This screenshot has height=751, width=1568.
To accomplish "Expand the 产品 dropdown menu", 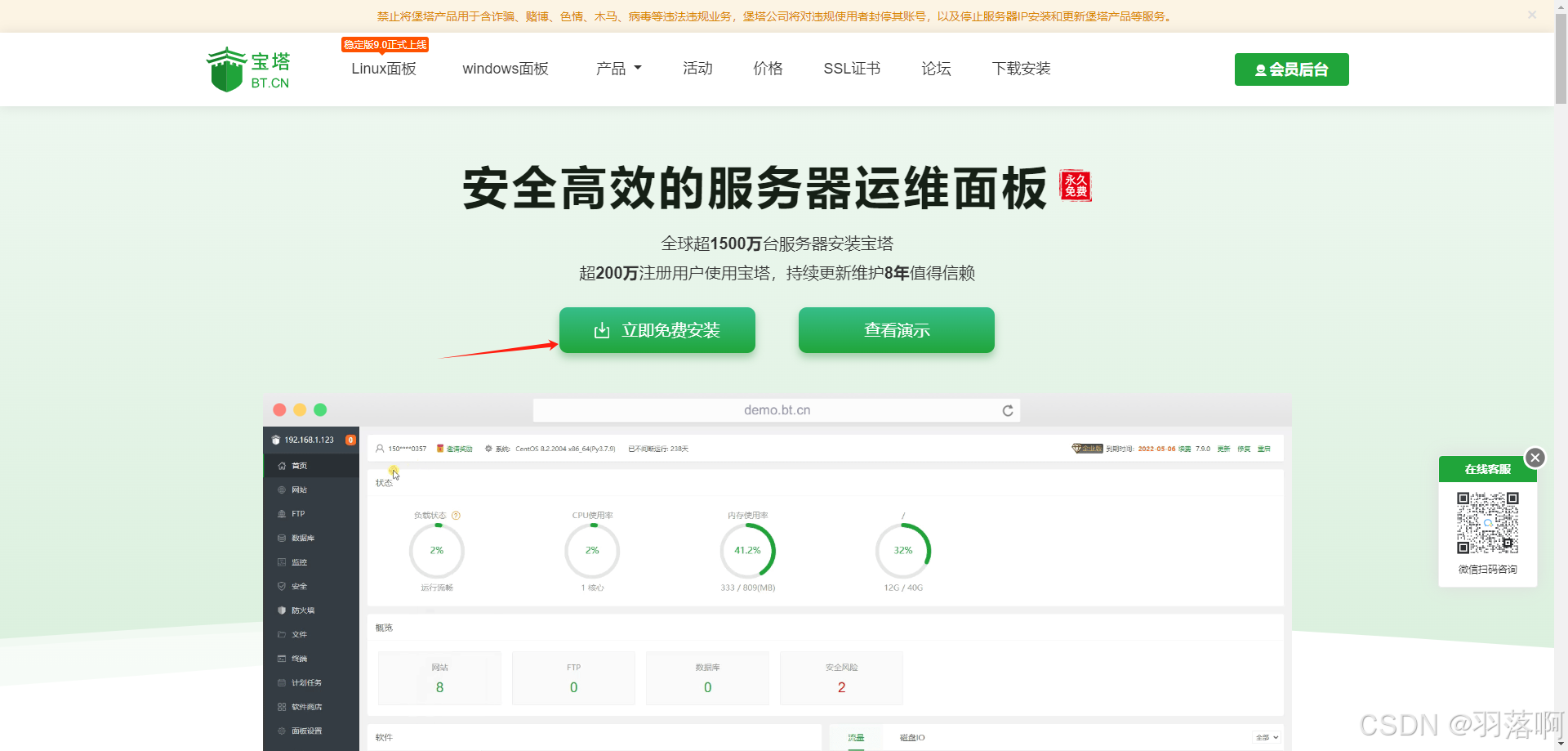I will point(619,69).
